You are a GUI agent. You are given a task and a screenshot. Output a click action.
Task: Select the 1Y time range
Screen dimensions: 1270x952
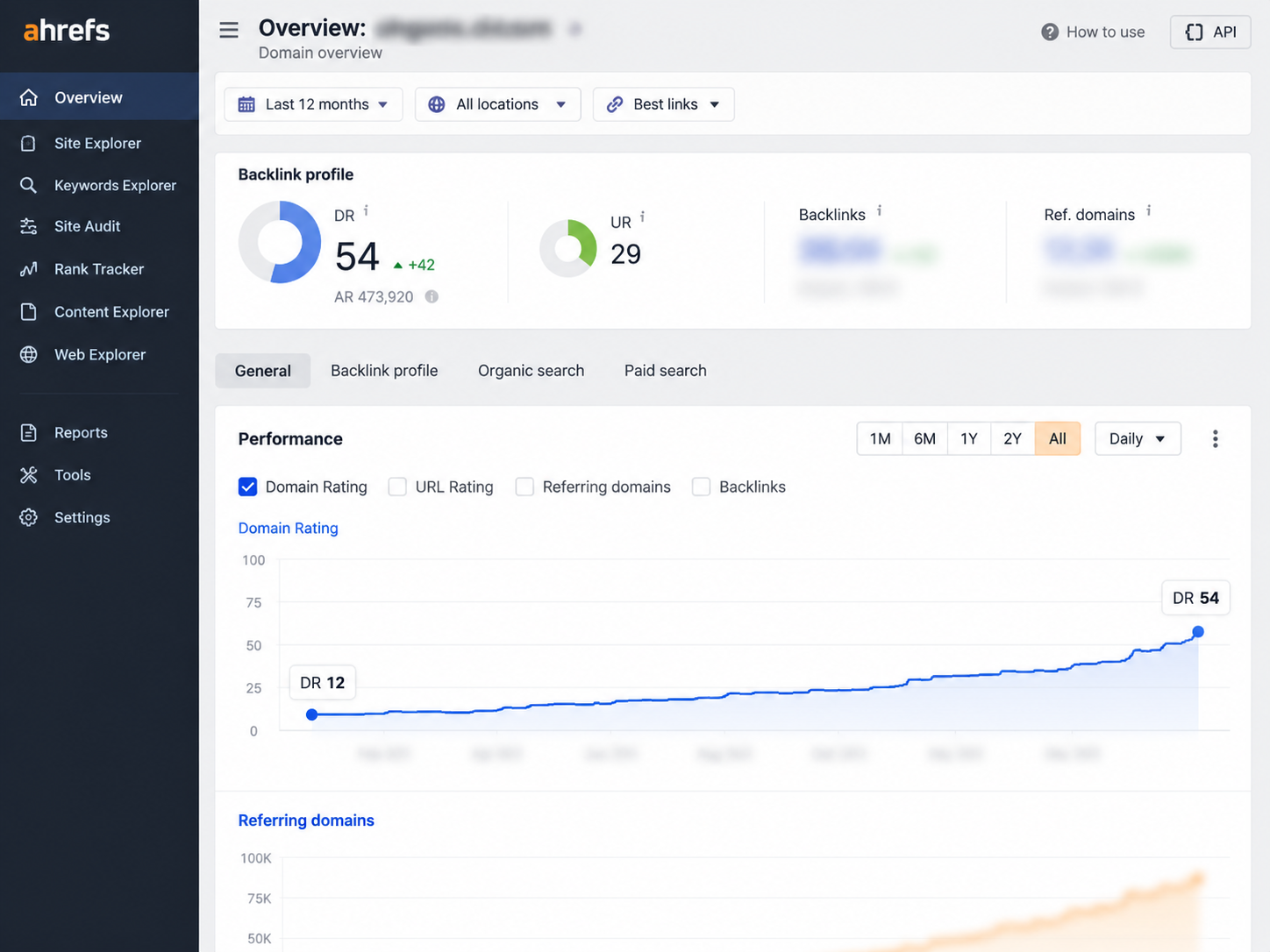tap(968, 439)
